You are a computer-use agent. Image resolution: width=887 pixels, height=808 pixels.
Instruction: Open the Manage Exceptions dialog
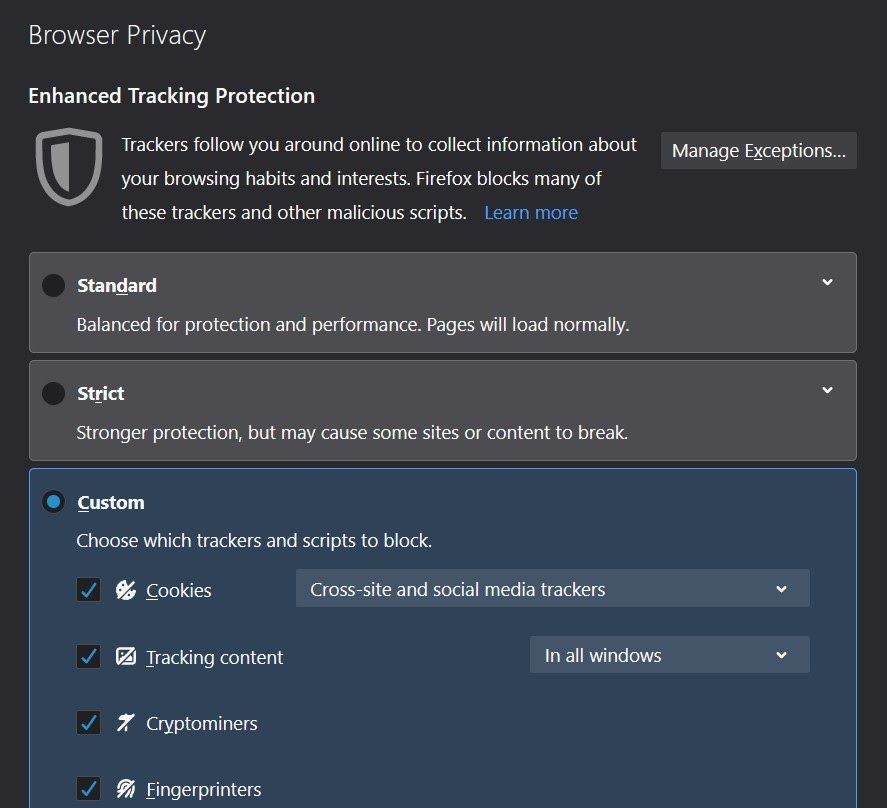click(758, 151)
